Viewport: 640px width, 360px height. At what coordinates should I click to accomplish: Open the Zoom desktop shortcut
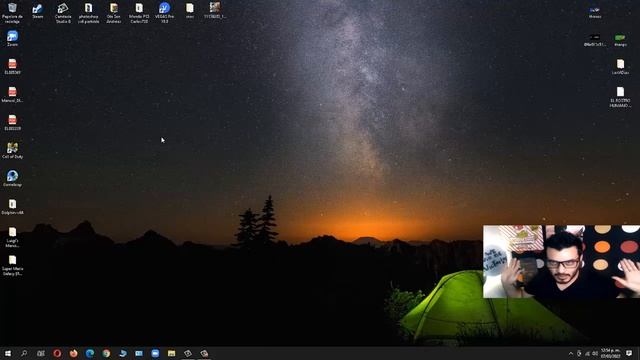[12, 38]
